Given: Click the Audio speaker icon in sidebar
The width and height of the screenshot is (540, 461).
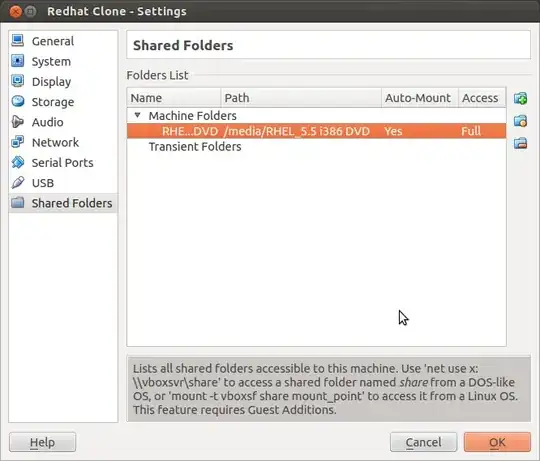Looking at the screenshot, I should pyautogui.click(x=18, y=122).
